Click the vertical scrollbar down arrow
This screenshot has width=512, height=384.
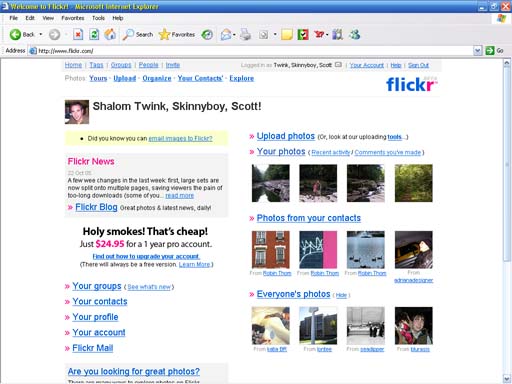[x=507, y=379]
